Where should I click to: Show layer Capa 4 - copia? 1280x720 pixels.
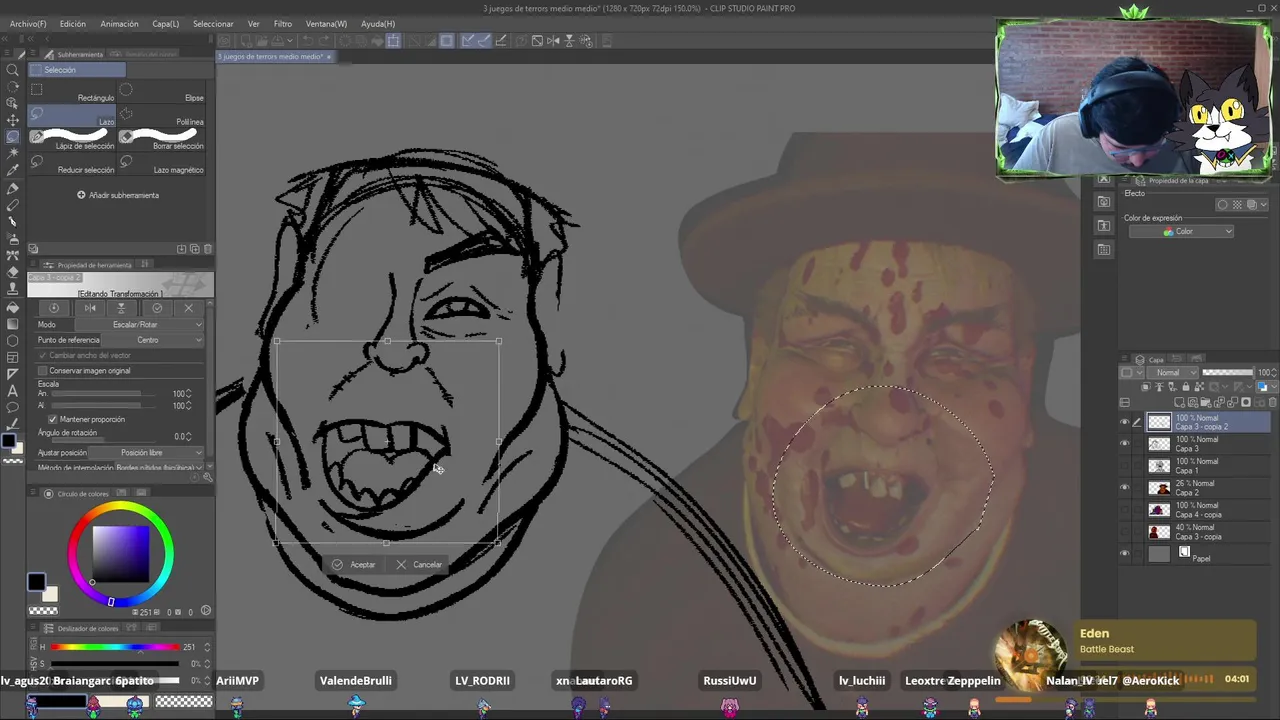tap(1124, 510)
